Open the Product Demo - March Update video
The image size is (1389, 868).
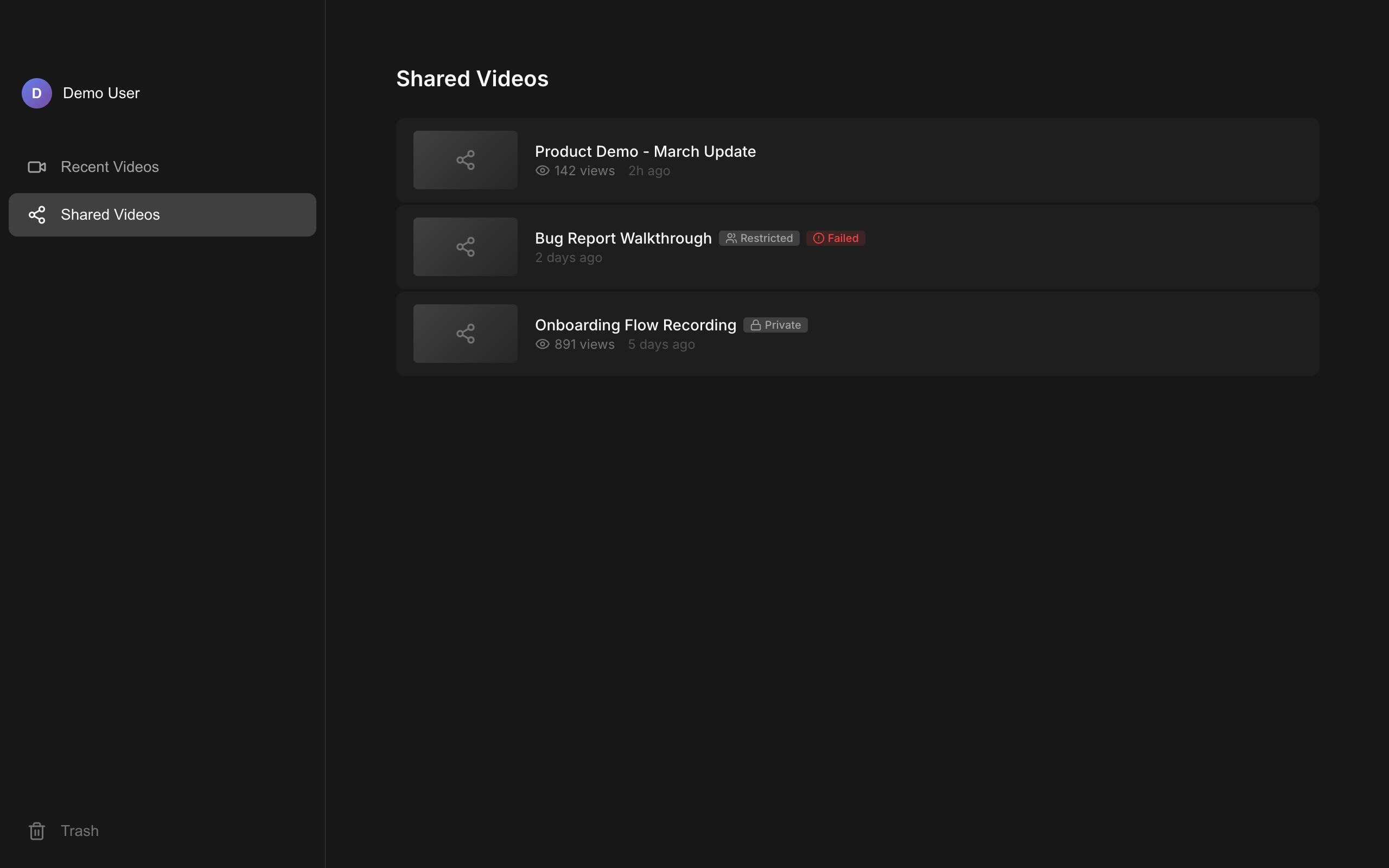coord(645,151)
